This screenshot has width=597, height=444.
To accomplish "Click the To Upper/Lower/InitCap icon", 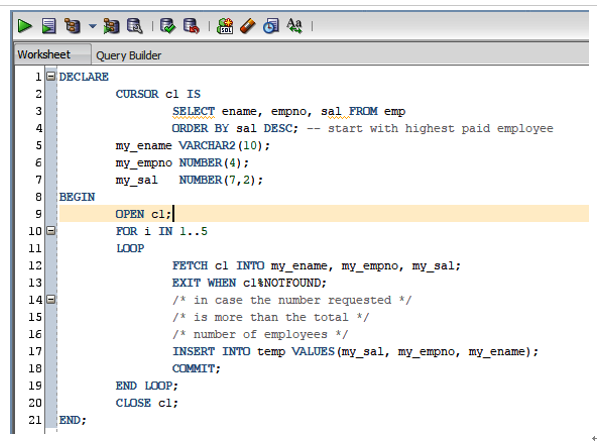I will click(x=294, y=26).
